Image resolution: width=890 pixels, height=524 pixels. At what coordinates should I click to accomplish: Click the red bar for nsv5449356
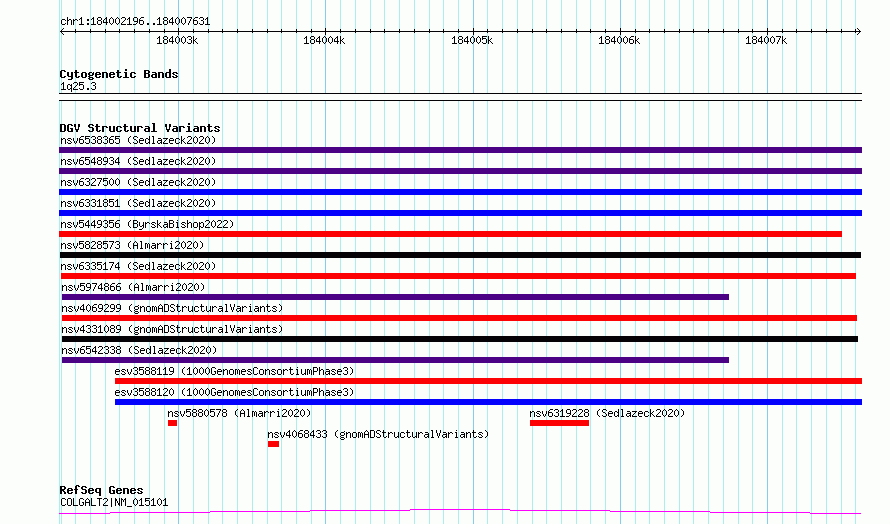(x=450, y=234)
